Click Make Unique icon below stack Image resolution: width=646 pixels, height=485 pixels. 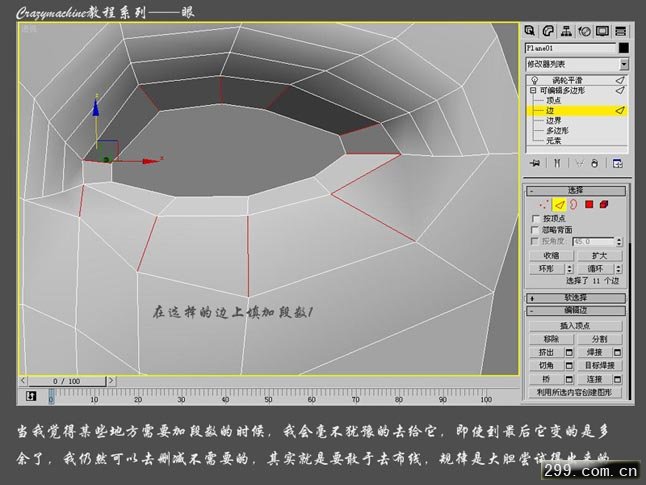579,163
